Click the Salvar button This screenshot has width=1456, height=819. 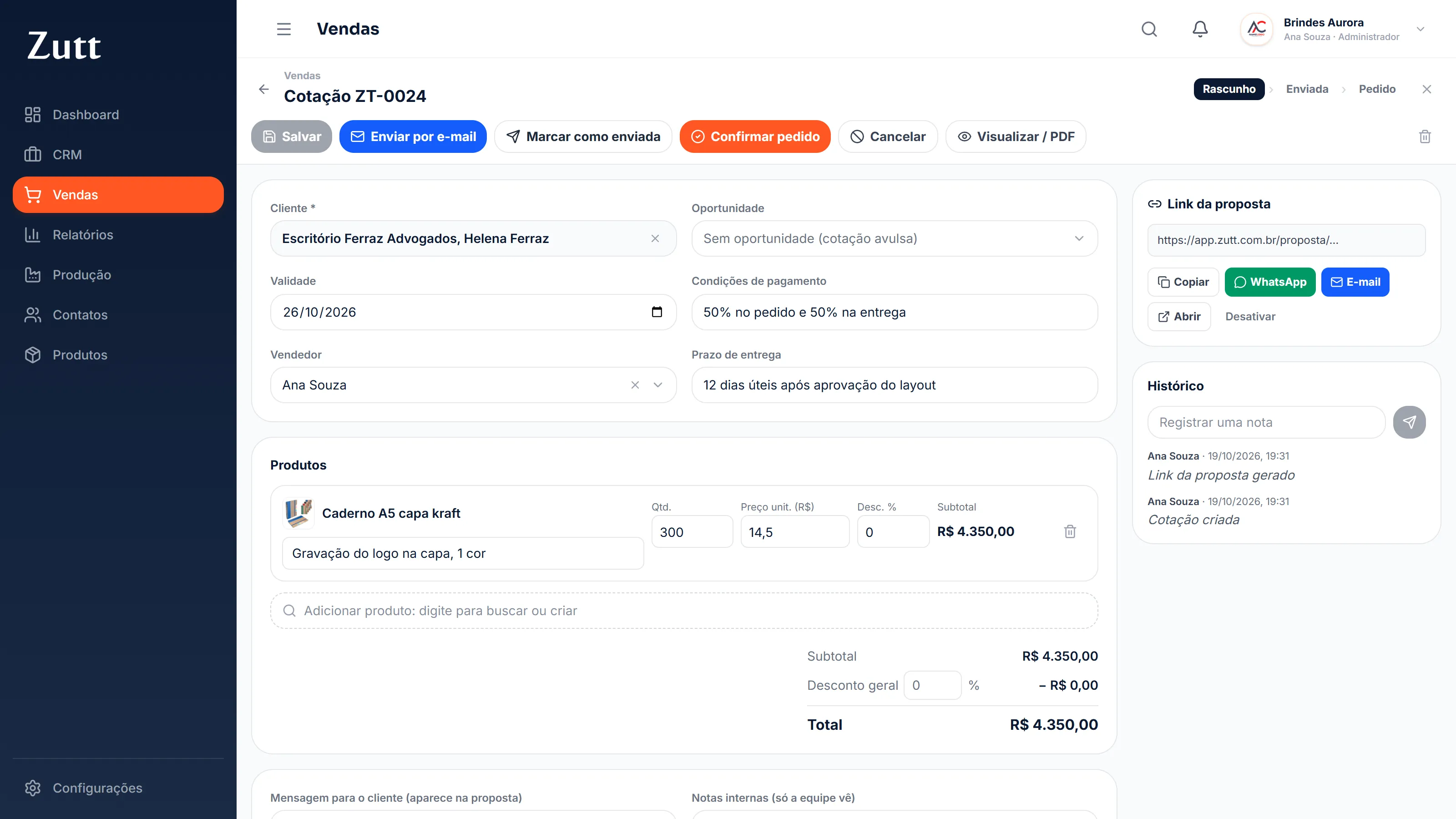[291, 137]
